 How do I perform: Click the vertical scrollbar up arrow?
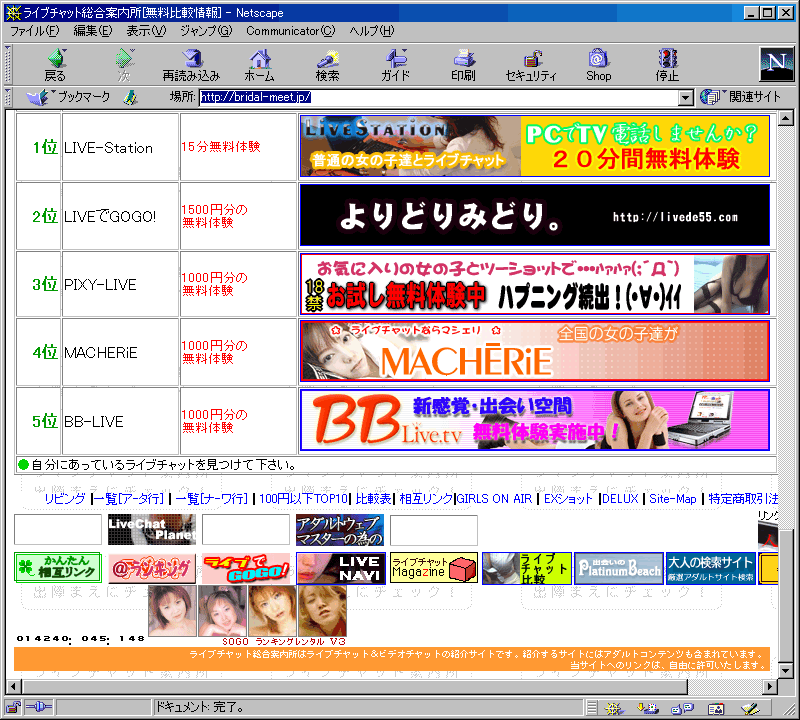[786, 118]
